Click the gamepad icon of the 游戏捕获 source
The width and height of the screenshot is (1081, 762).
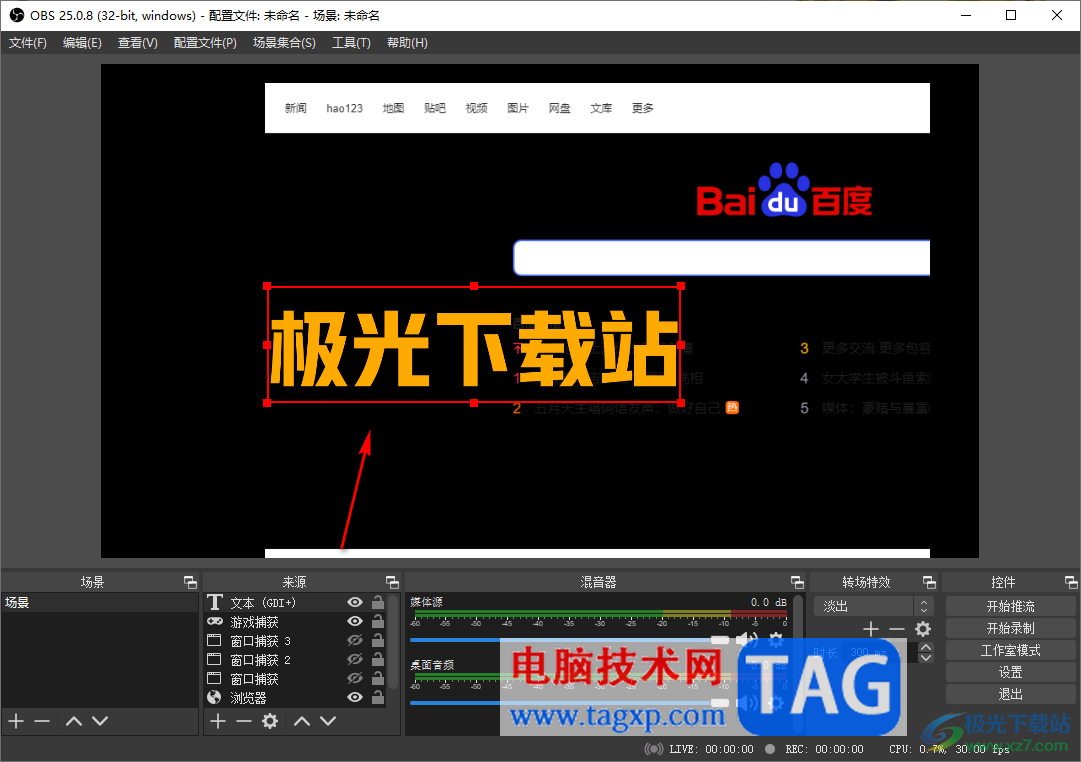tap(215, 621)
